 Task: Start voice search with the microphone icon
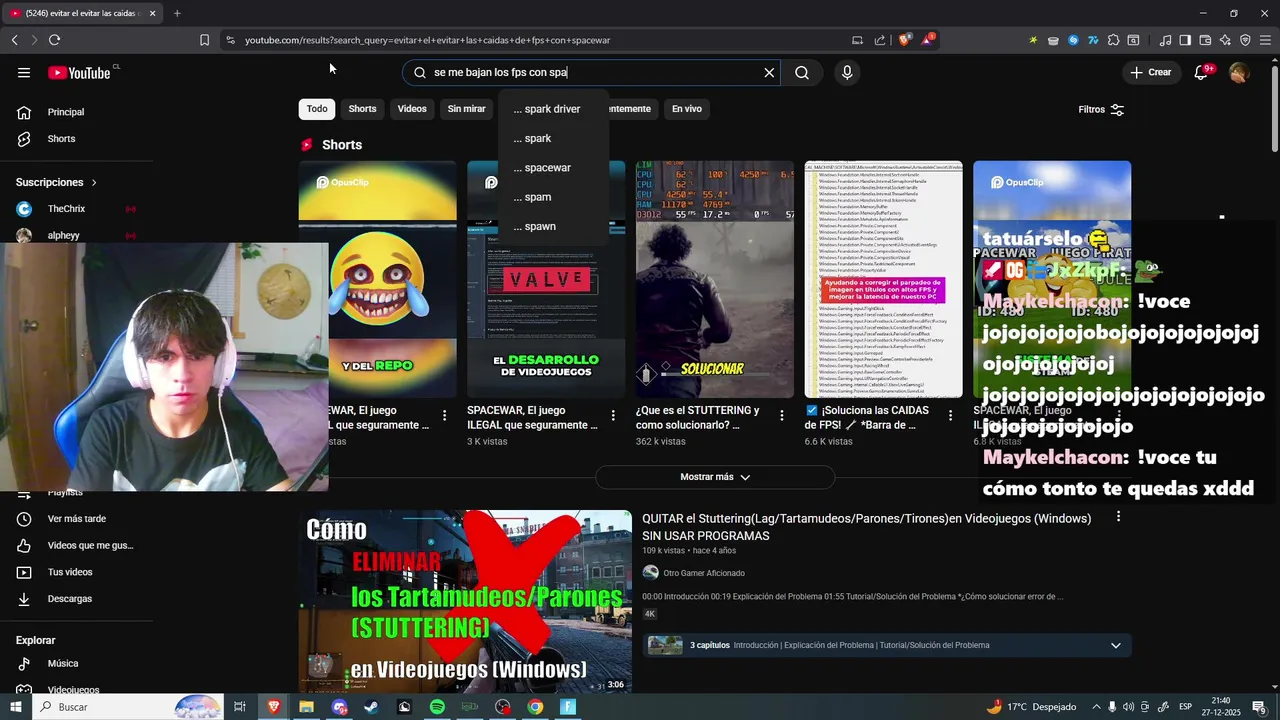coord(847,72)
